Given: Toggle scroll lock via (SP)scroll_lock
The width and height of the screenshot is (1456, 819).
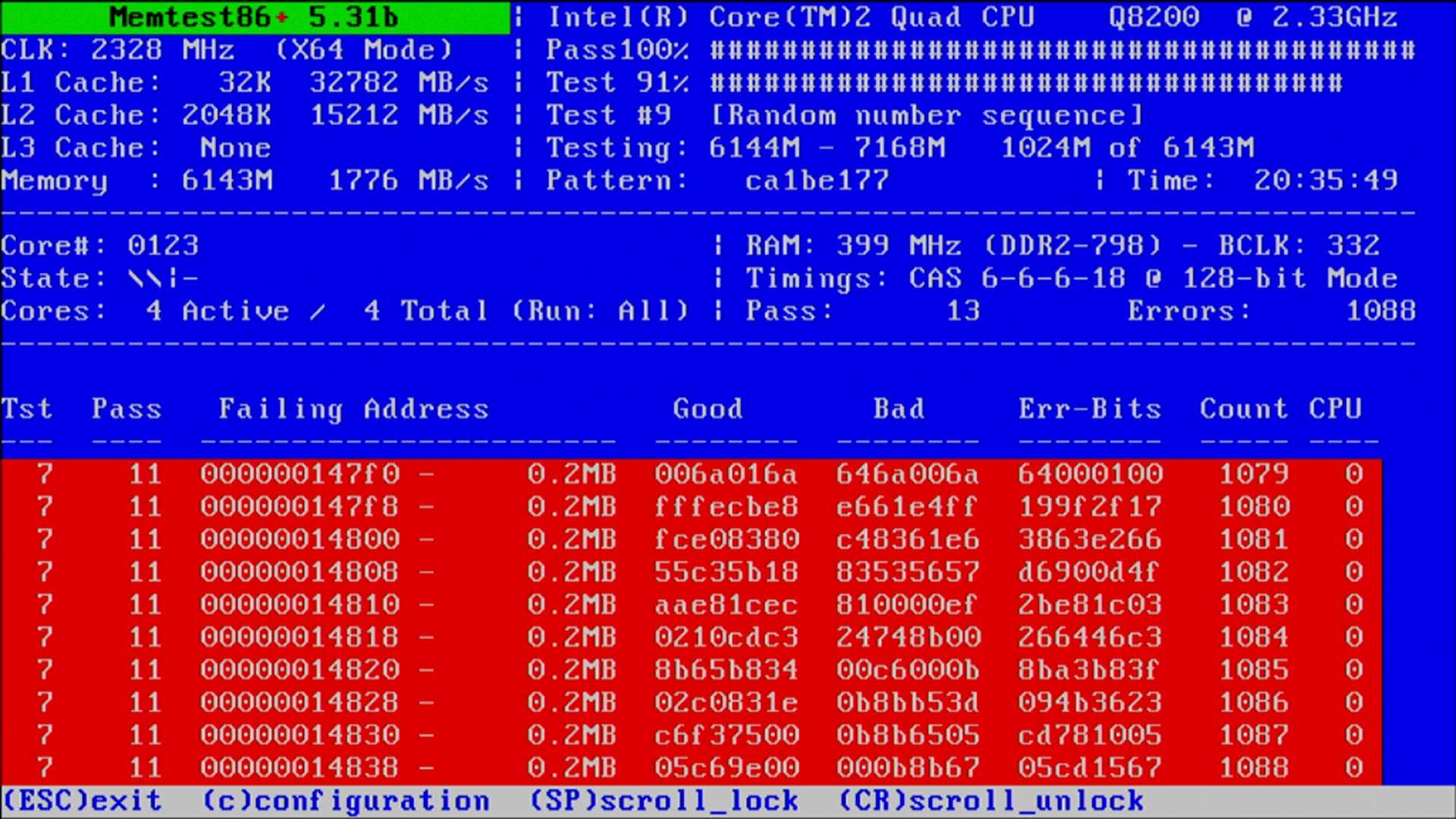Looking at the screenshot, I should pos(664,799).
